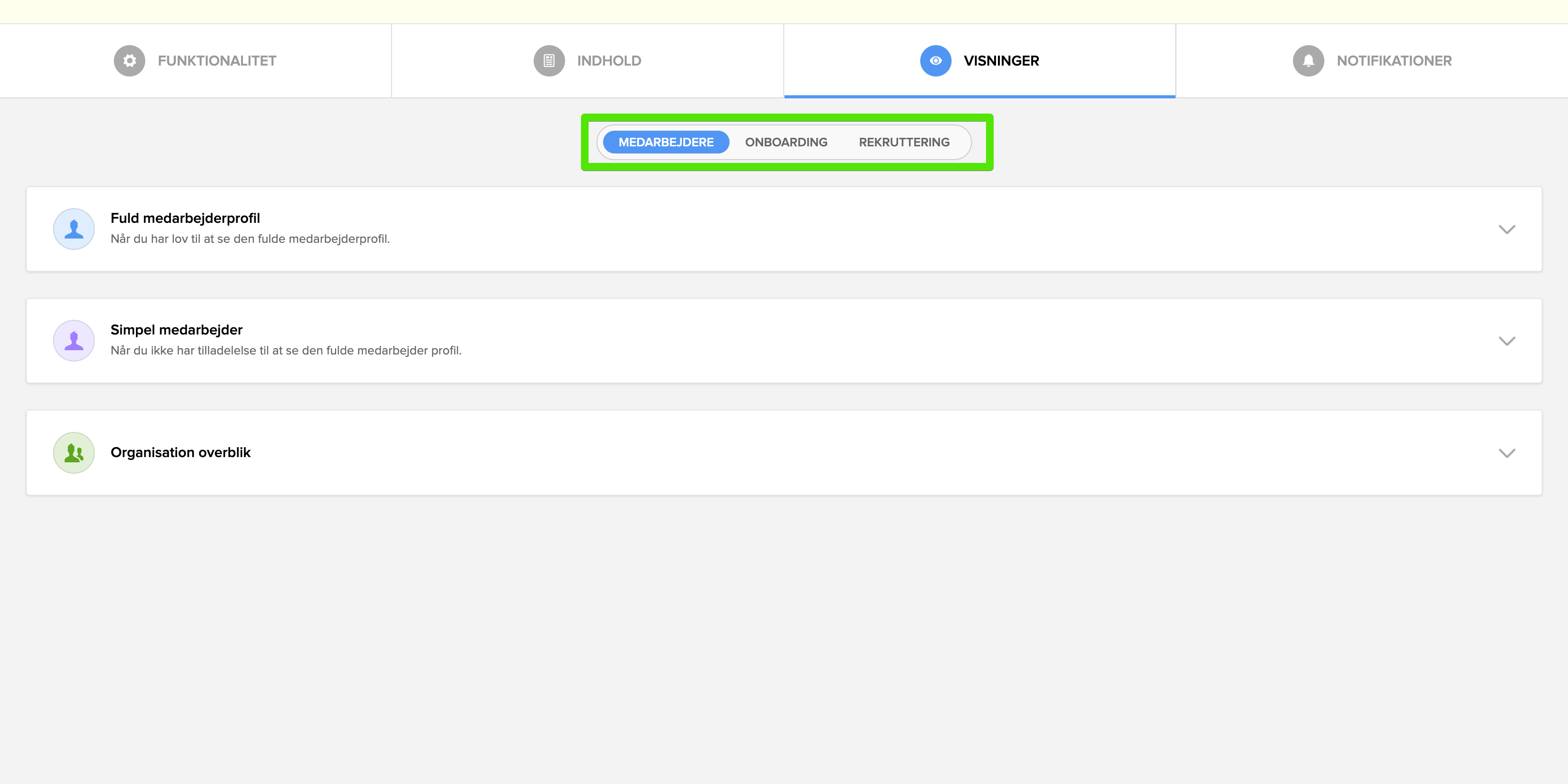The image size is (1568, 784).
Task: Expand Simpel medarbejder with its chevron
Action: tap(1506, 341)
